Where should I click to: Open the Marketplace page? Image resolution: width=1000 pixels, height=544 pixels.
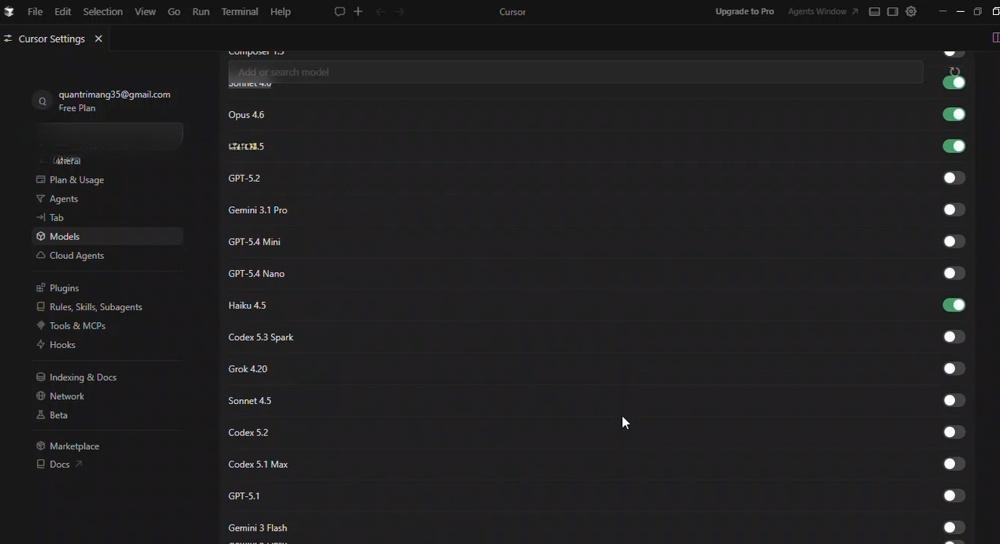(x=74, y=446)
